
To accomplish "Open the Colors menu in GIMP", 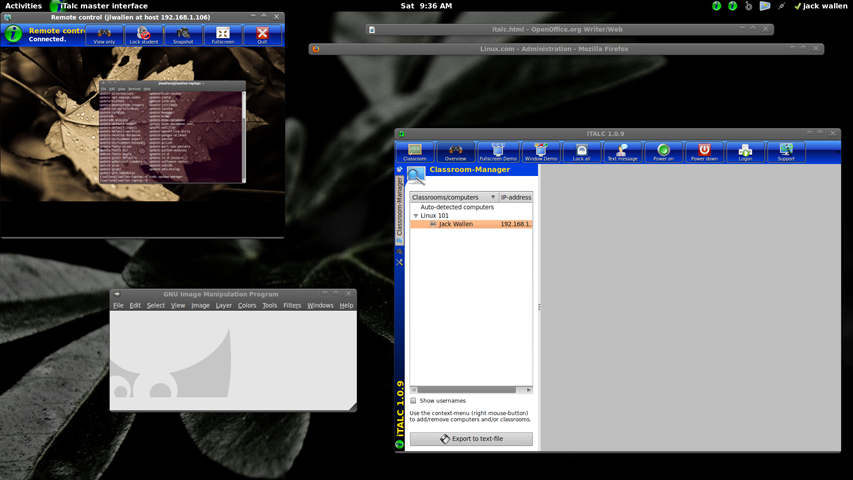I will 246,305.
